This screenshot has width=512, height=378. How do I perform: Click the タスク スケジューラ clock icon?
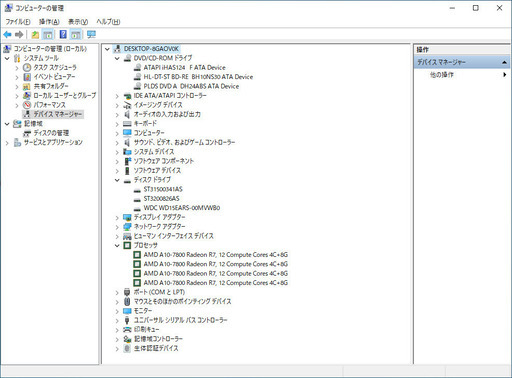27,67
